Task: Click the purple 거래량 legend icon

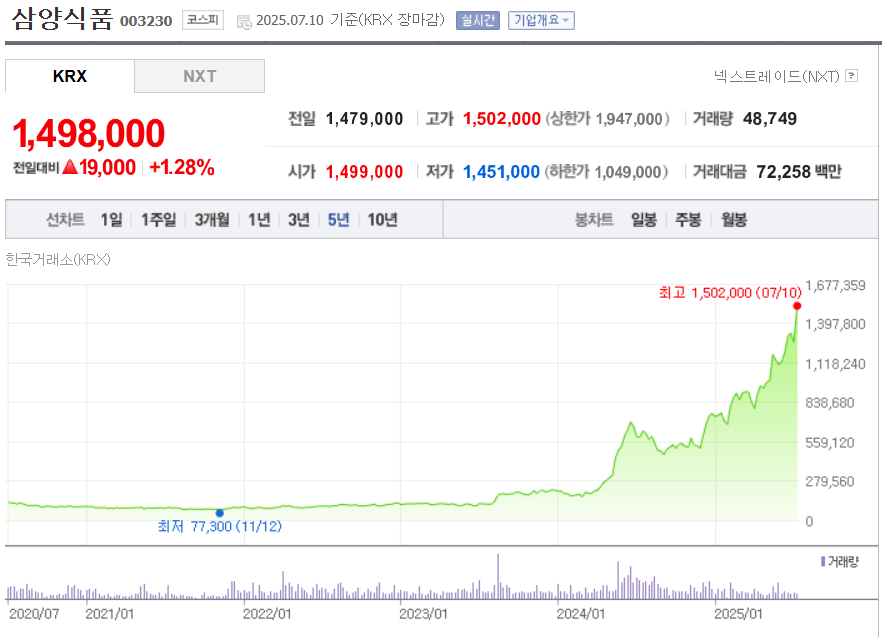Action: coord(822,562)
